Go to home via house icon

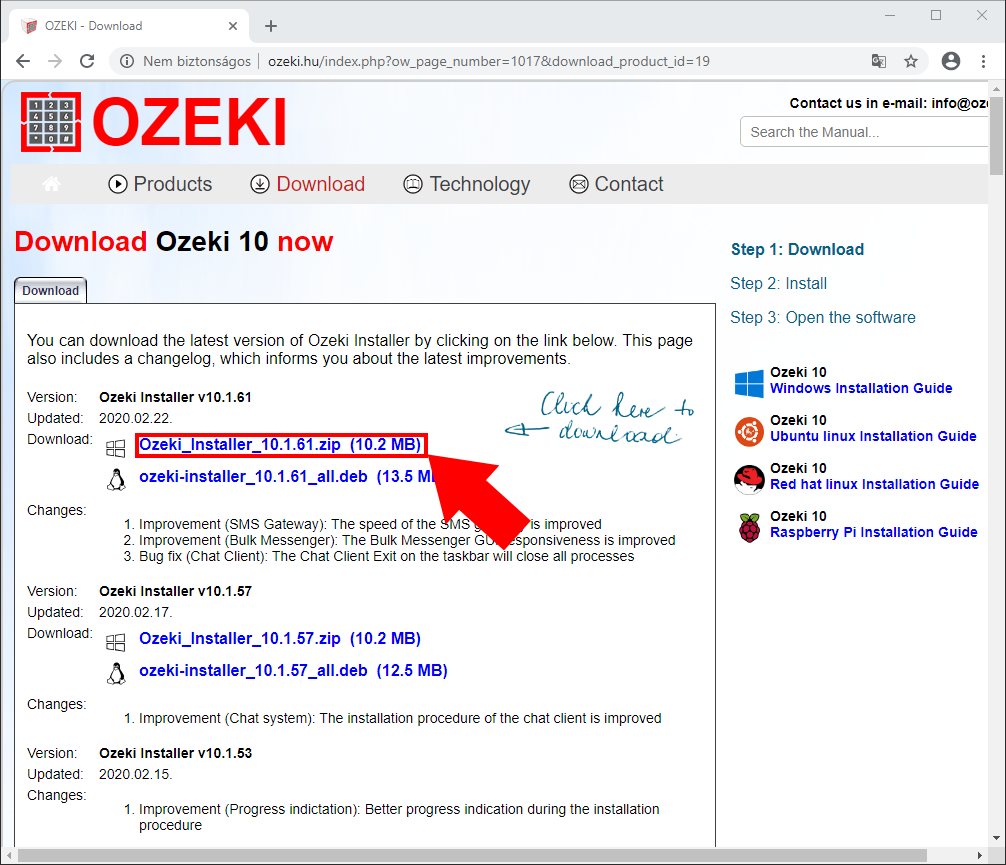(x=51, y=184)
